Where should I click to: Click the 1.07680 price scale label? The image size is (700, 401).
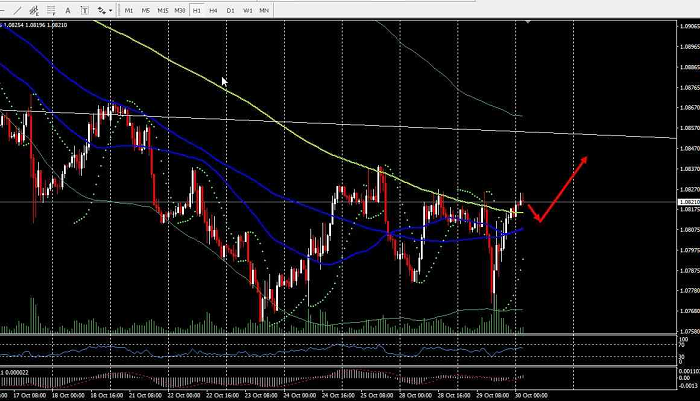pos(689,311)
